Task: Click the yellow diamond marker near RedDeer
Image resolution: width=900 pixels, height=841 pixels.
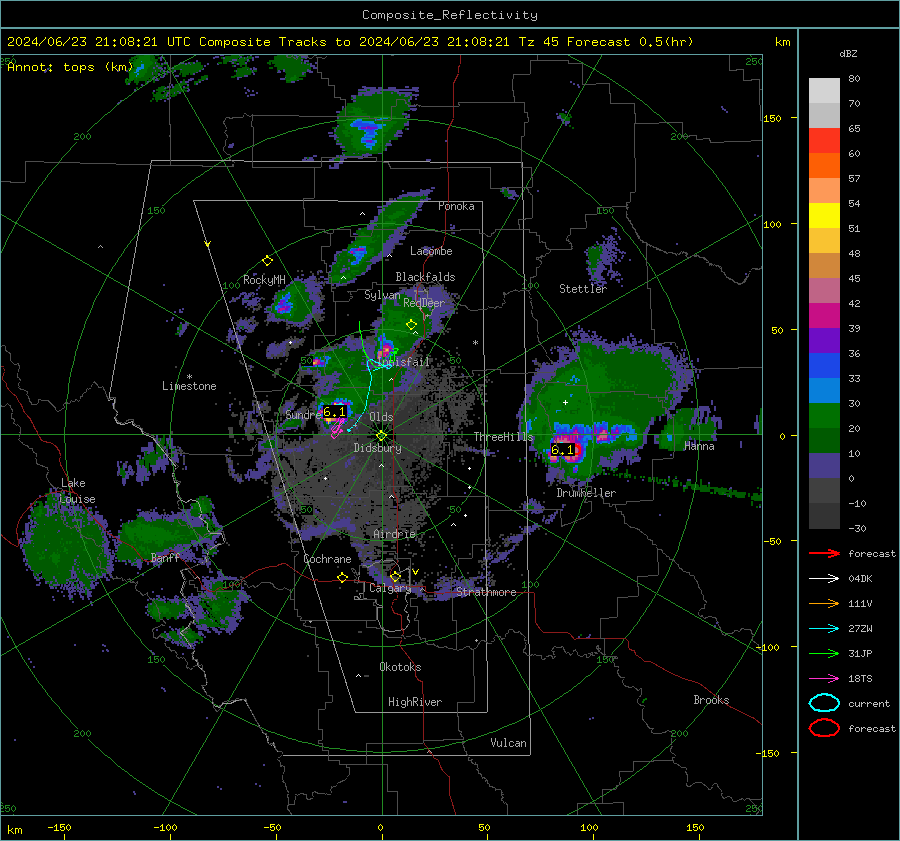Action: coord(411,325)
